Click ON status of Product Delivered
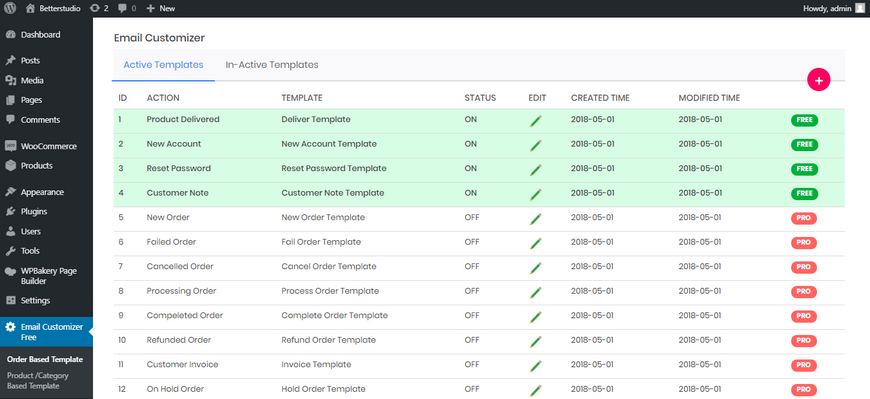The height and width of the screenshot is (399, 870). [471, 119]
